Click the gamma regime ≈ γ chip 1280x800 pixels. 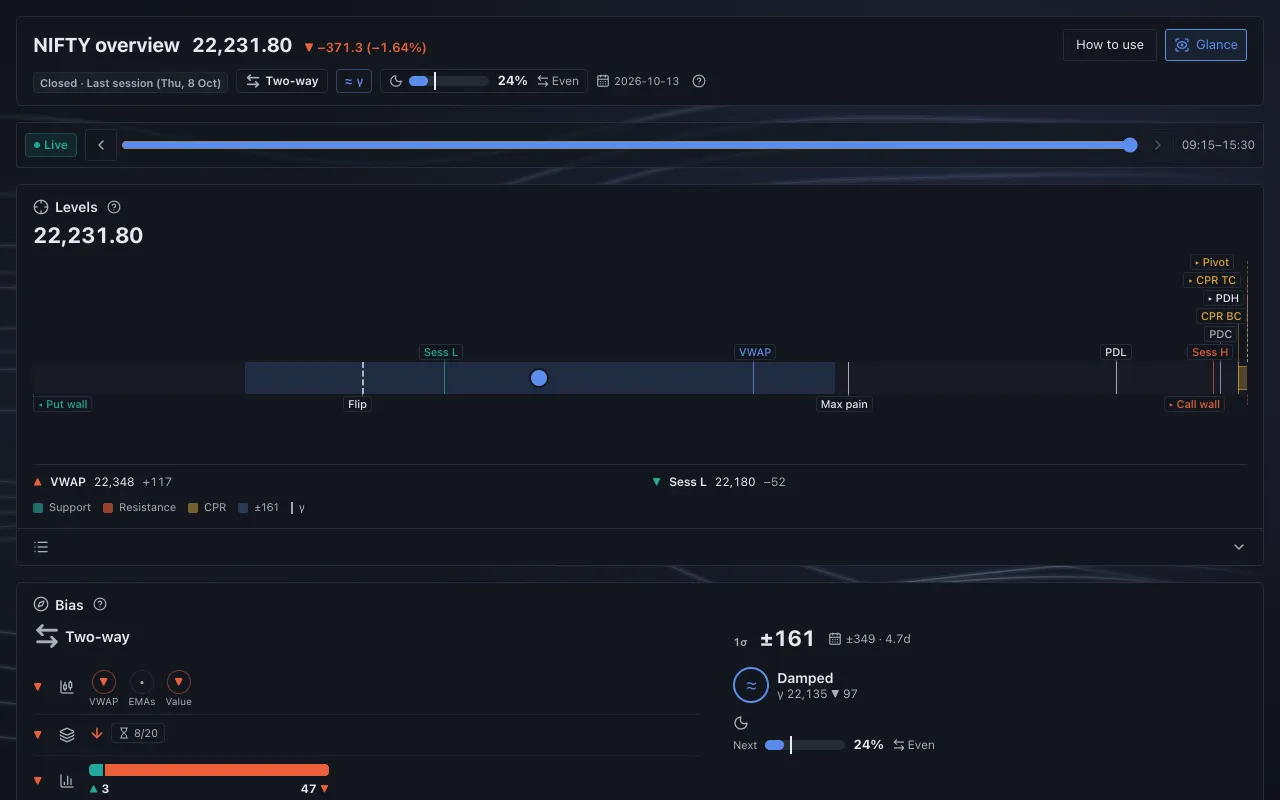point(353,81)
